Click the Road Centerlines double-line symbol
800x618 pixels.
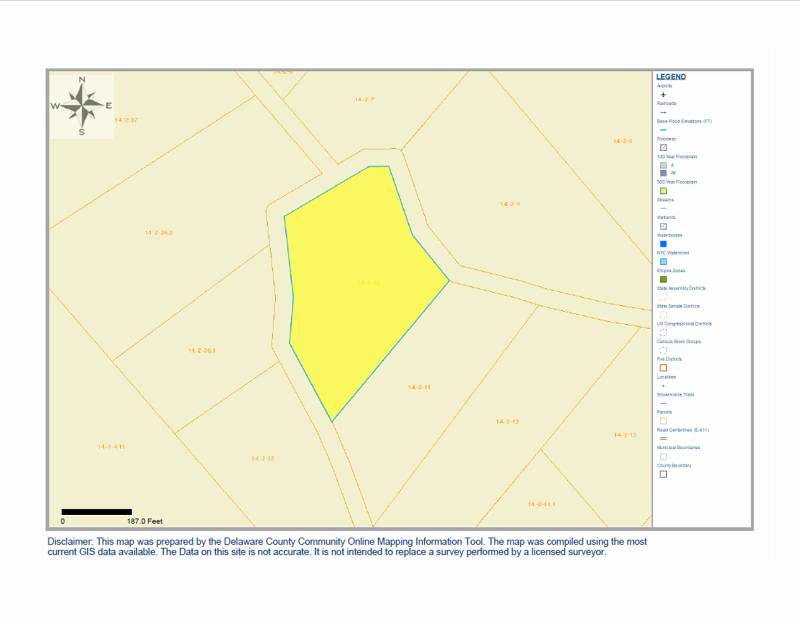coord(663,438)
